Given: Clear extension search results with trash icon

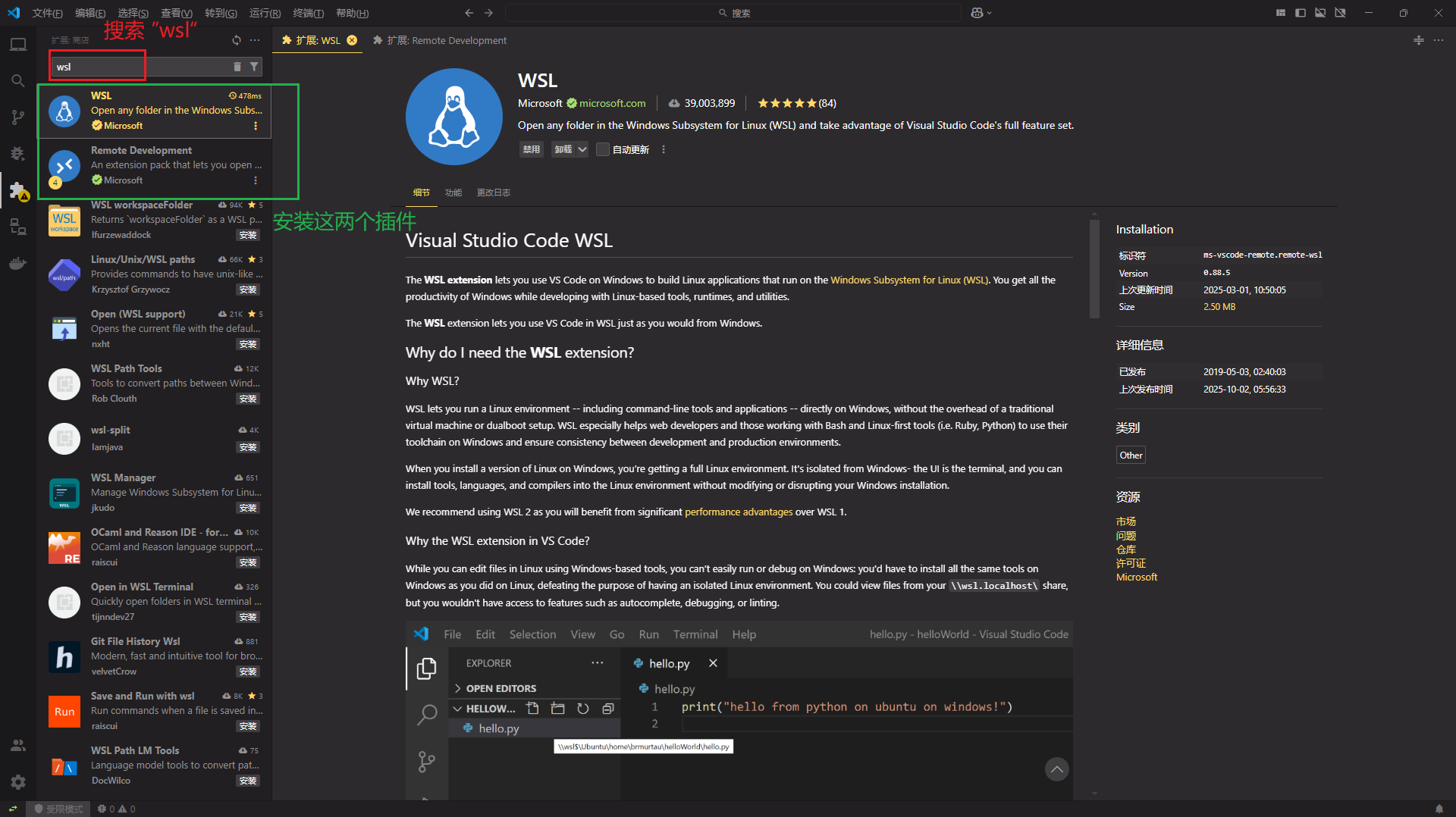Looking at the screenshot, I should click(237, 67).
